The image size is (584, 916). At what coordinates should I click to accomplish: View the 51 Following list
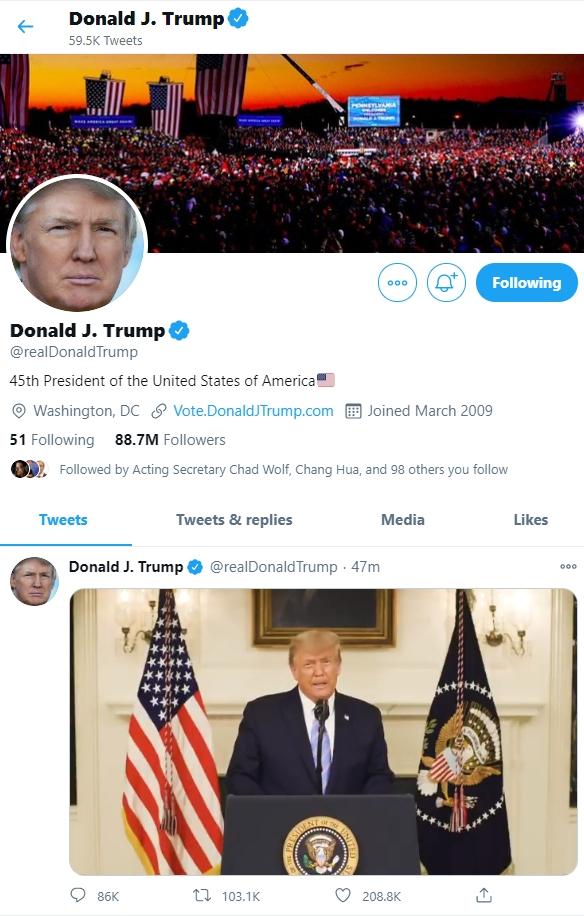pyautogui.click(x=52, y=439)
